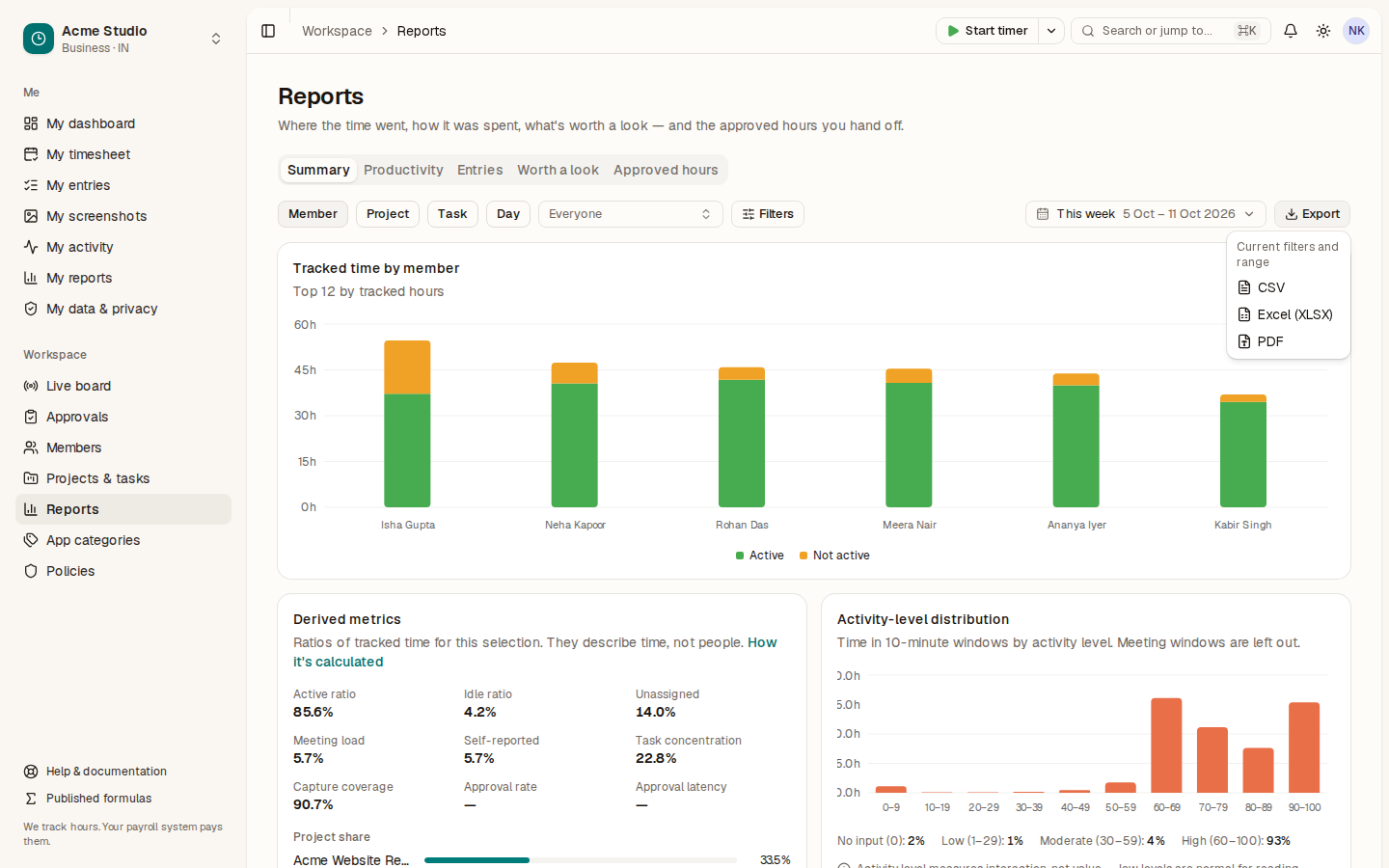The image size is (1389, 868).
Task: Switch to the Entries tab
Action: 479,170
